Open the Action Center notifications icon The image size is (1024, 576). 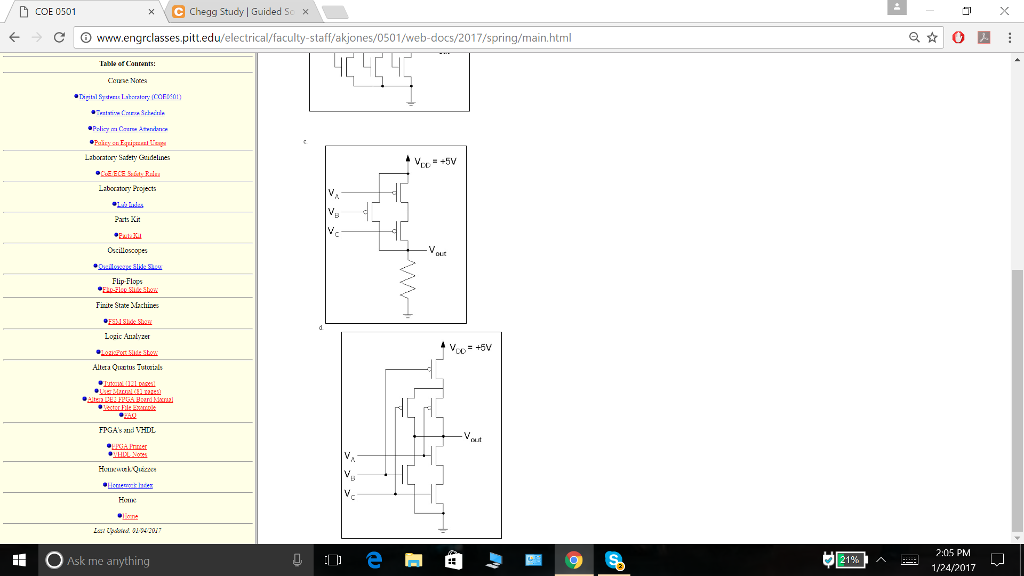[x=997, y=560]
